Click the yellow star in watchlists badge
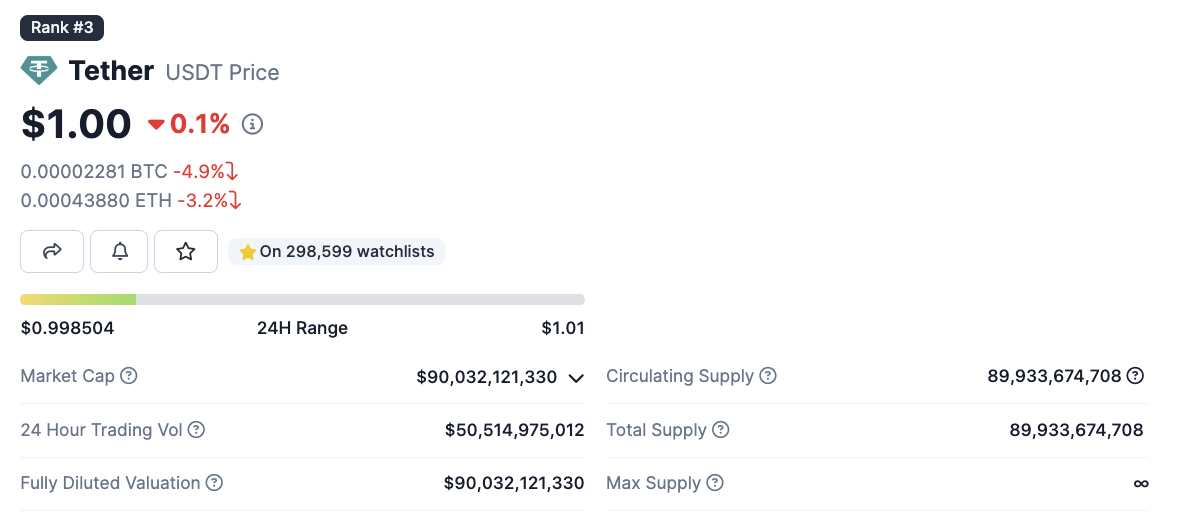The image size is (1178, 532). [x=248, y=252]
